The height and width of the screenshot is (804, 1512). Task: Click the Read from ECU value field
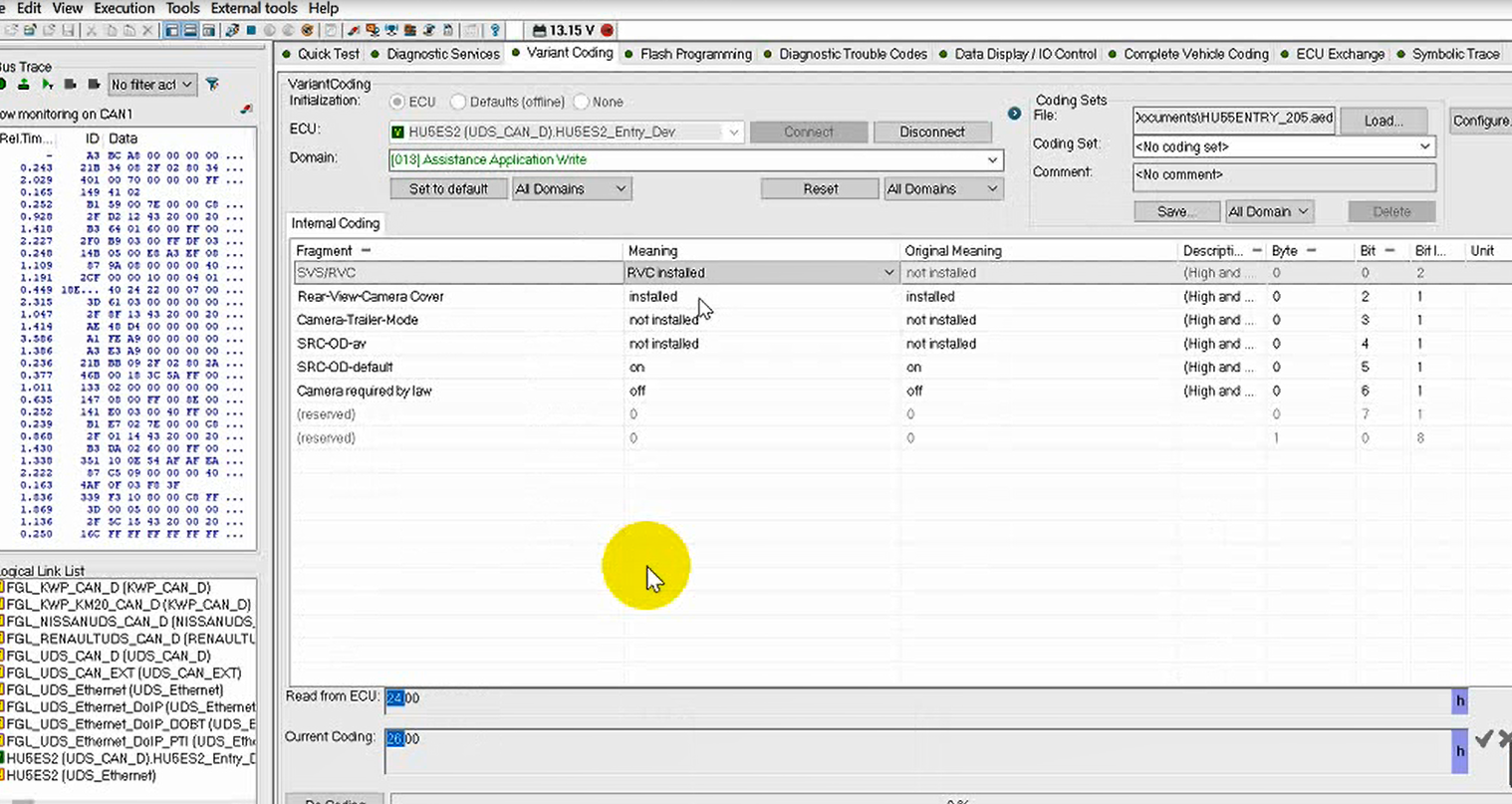917,700
